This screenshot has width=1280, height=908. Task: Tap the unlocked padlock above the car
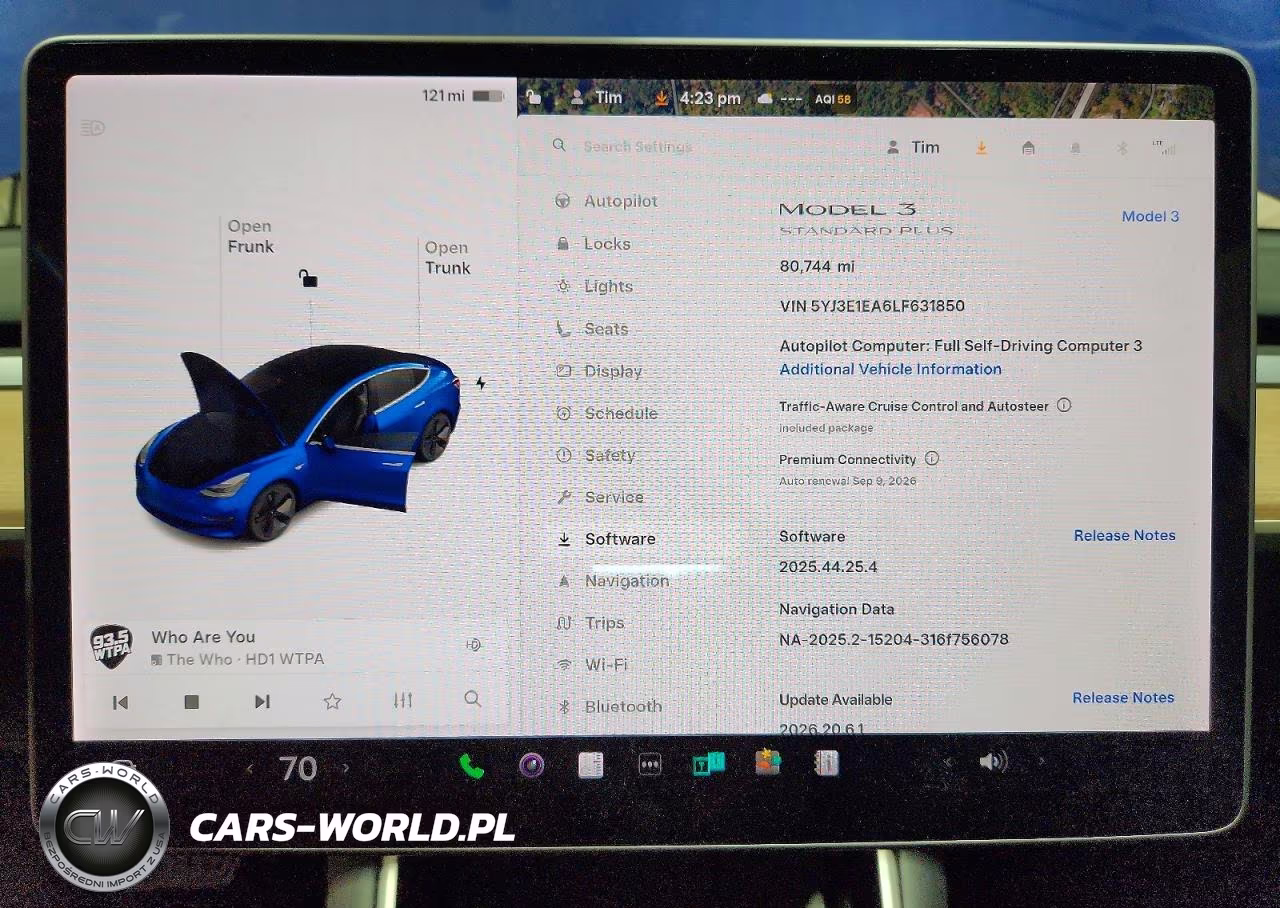(x=308, y=278)
